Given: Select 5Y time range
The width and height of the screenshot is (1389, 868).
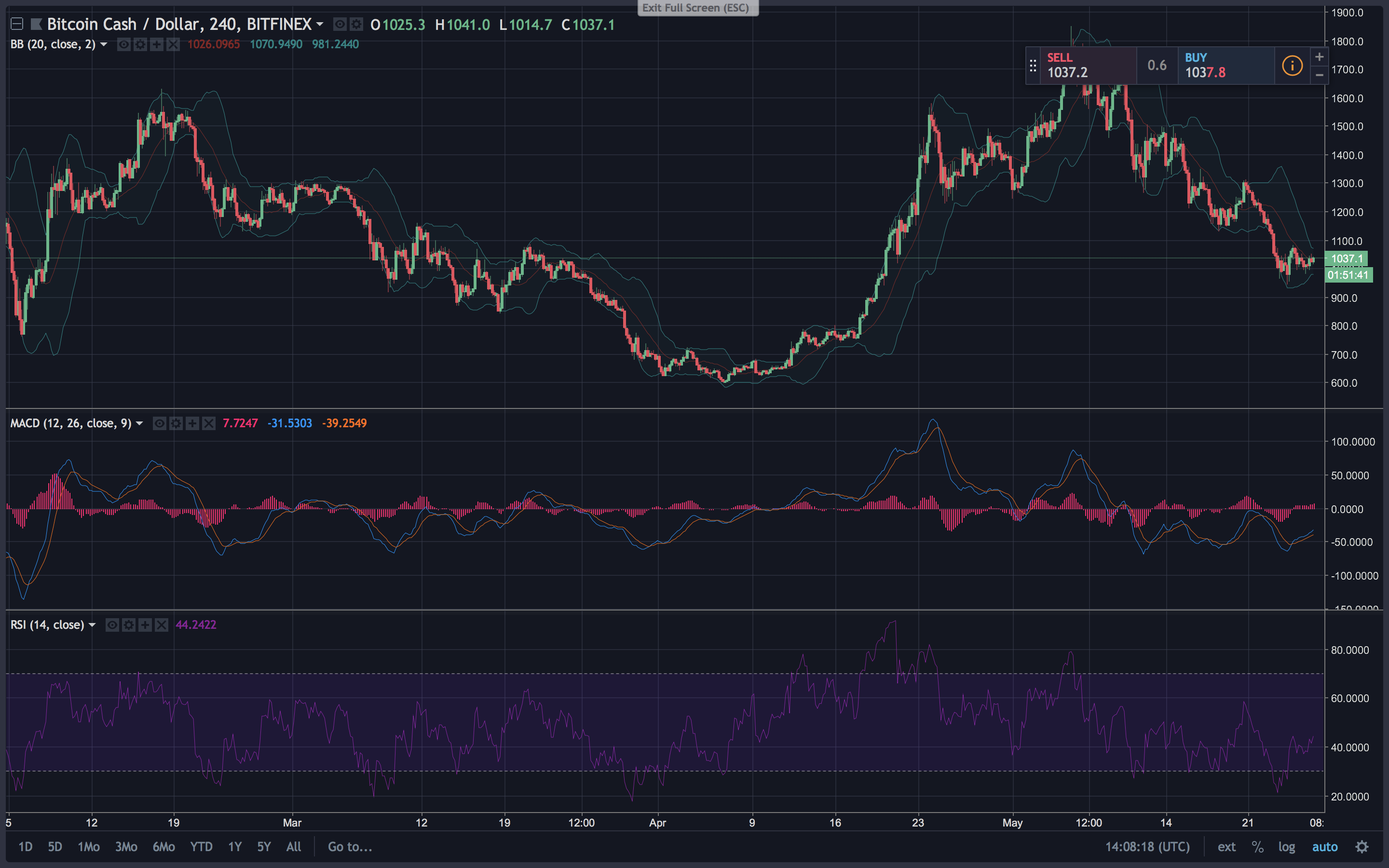Looking at the screenshot, I should tap(264, 847).
